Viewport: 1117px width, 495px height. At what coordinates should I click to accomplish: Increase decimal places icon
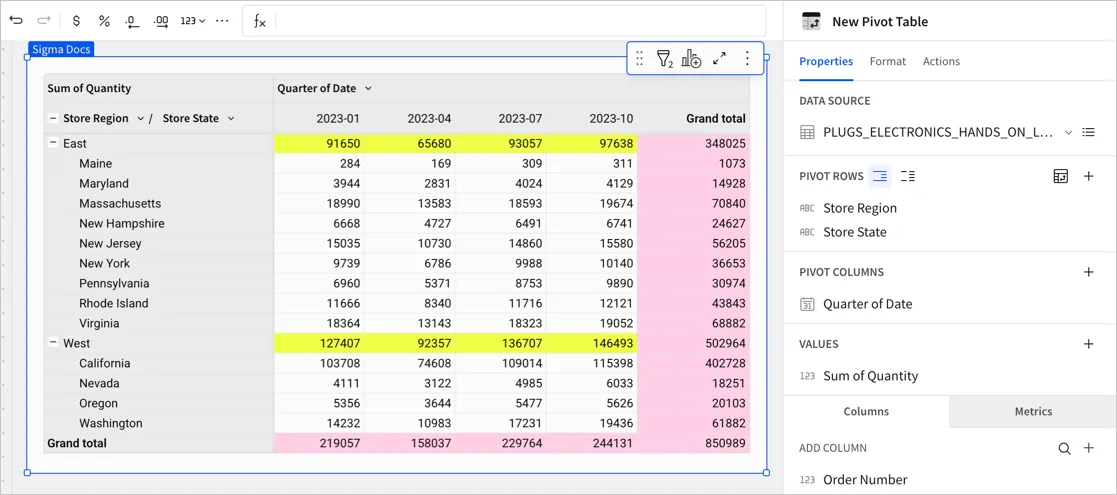click(x=161, y=21)
